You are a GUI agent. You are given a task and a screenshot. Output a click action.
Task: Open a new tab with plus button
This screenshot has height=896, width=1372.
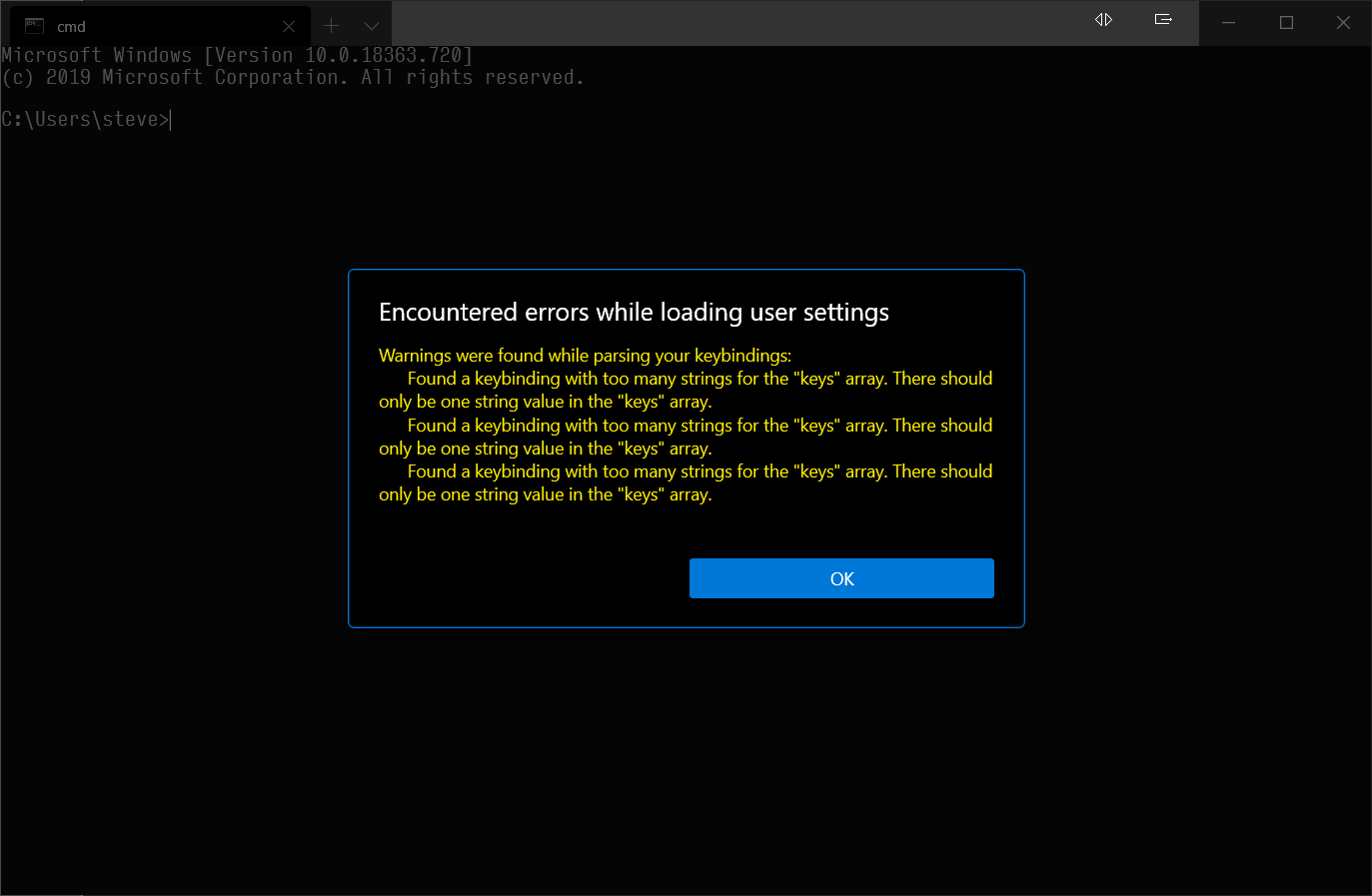(x=332, y=26)
